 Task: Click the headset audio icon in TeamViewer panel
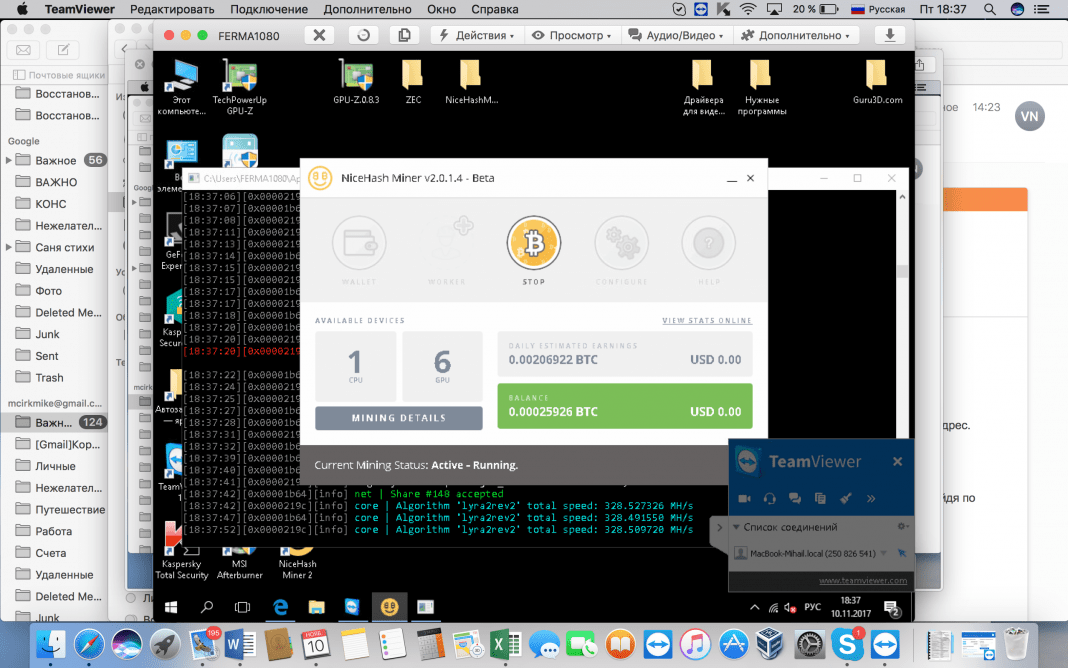point(769,498)
